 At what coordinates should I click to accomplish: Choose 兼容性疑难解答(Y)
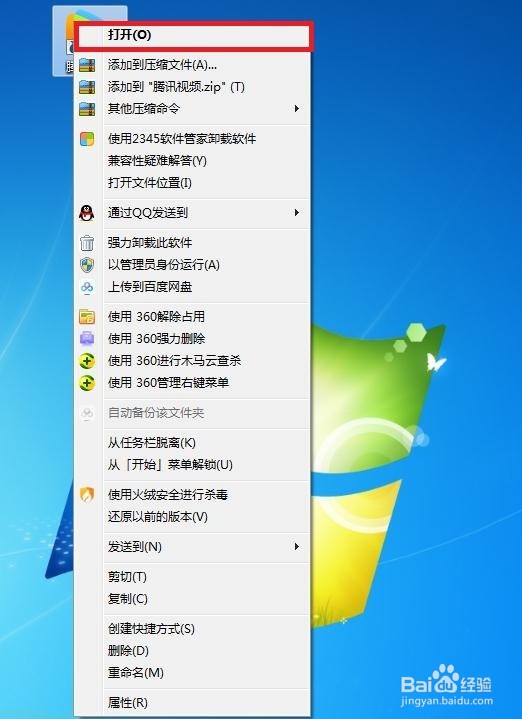point(194,161)
